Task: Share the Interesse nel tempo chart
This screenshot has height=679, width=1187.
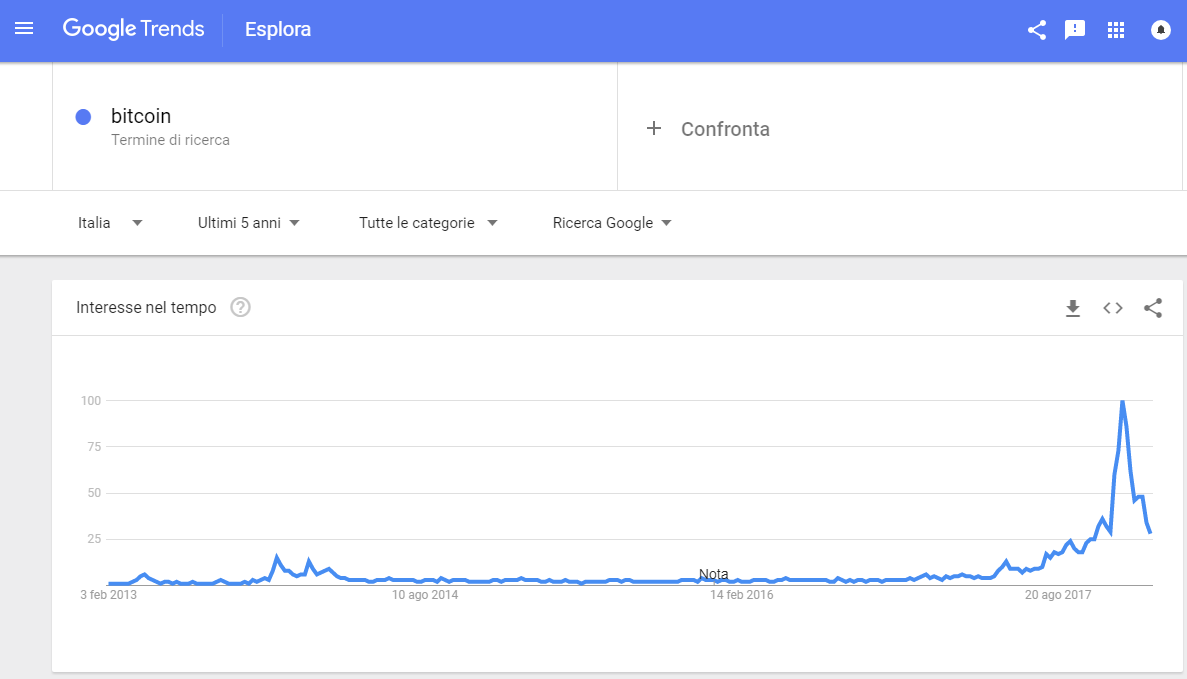Action: 1152,308
